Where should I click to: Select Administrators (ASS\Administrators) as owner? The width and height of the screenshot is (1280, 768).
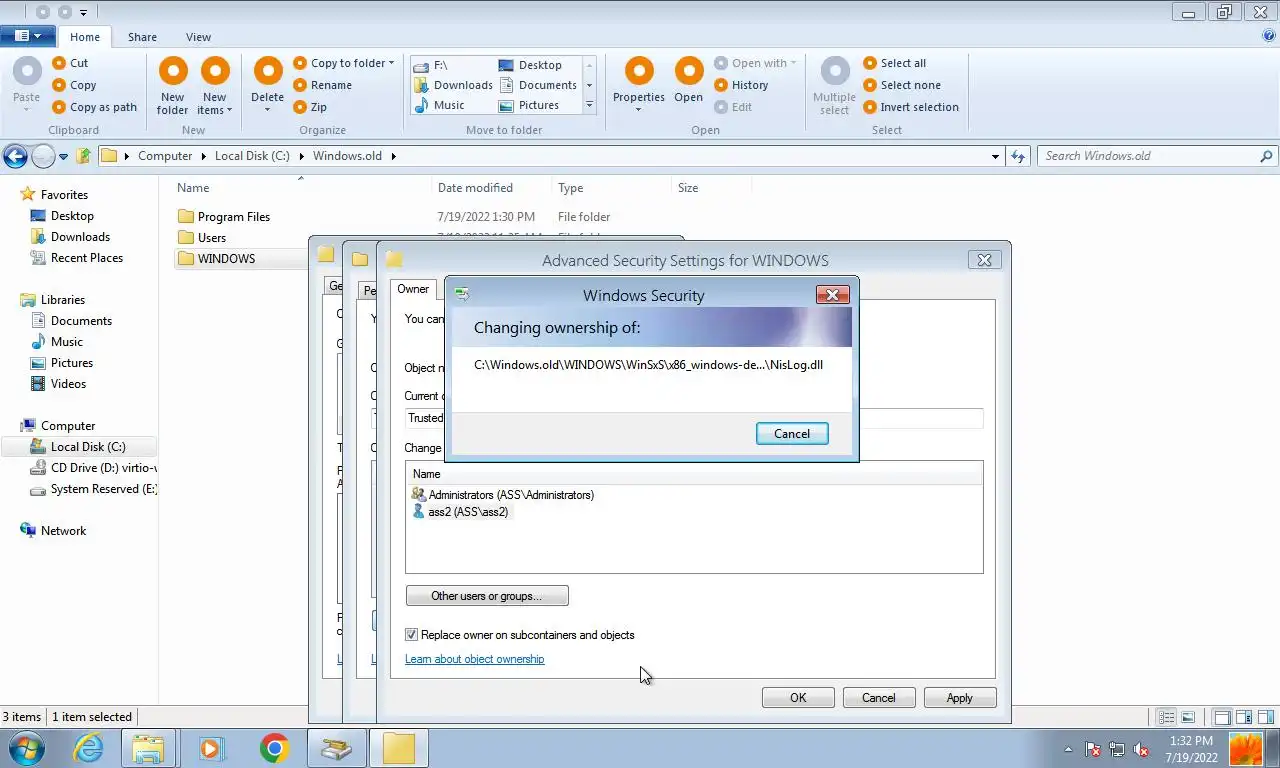click(x=503, y=495)
